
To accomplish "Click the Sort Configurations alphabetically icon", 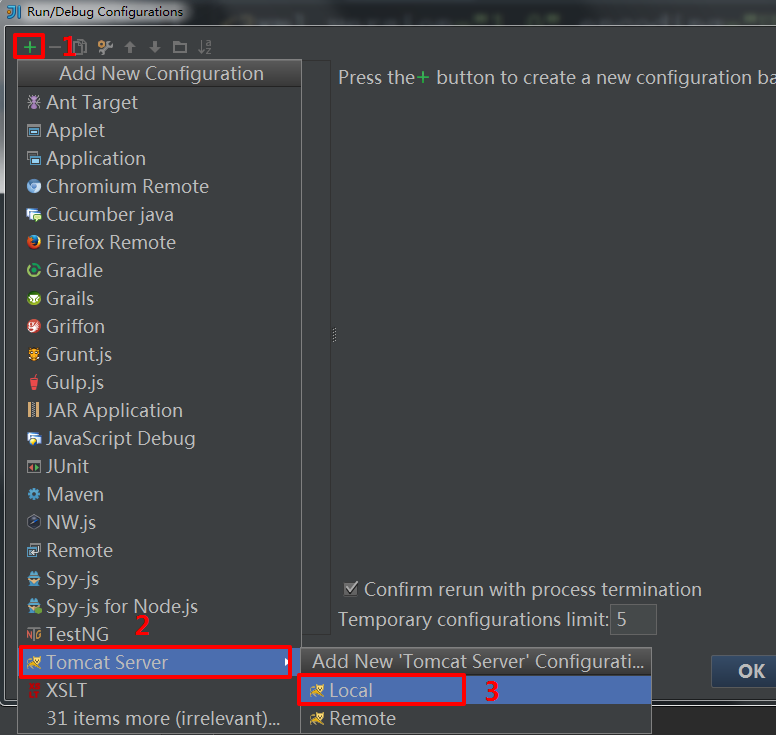I will coord(204,47).
